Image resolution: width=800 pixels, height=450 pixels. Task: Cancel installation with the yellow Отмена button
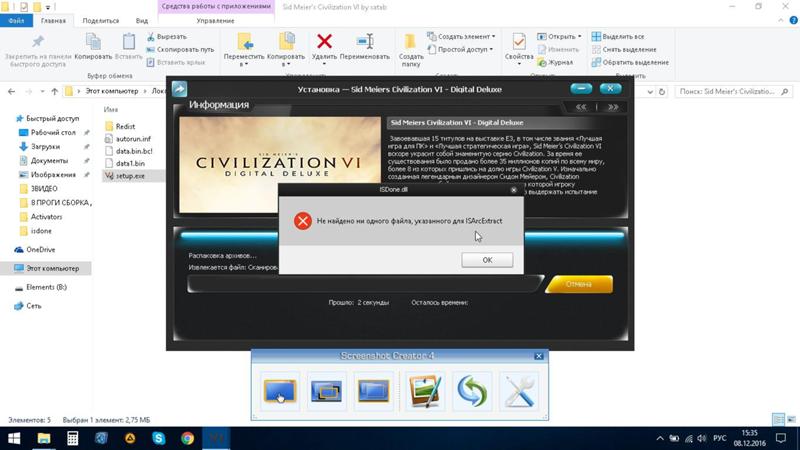(x=579, y=284)
